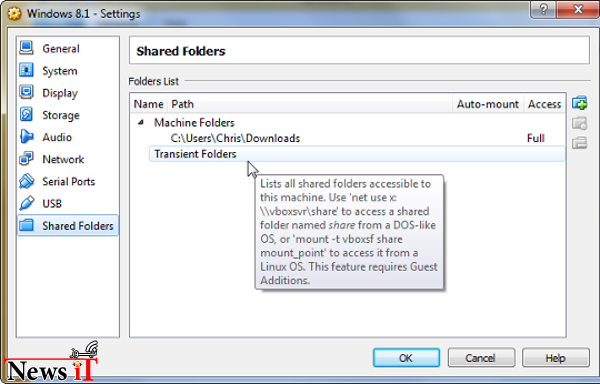Collapse the Machine Folders tree node

coord(141,122)
